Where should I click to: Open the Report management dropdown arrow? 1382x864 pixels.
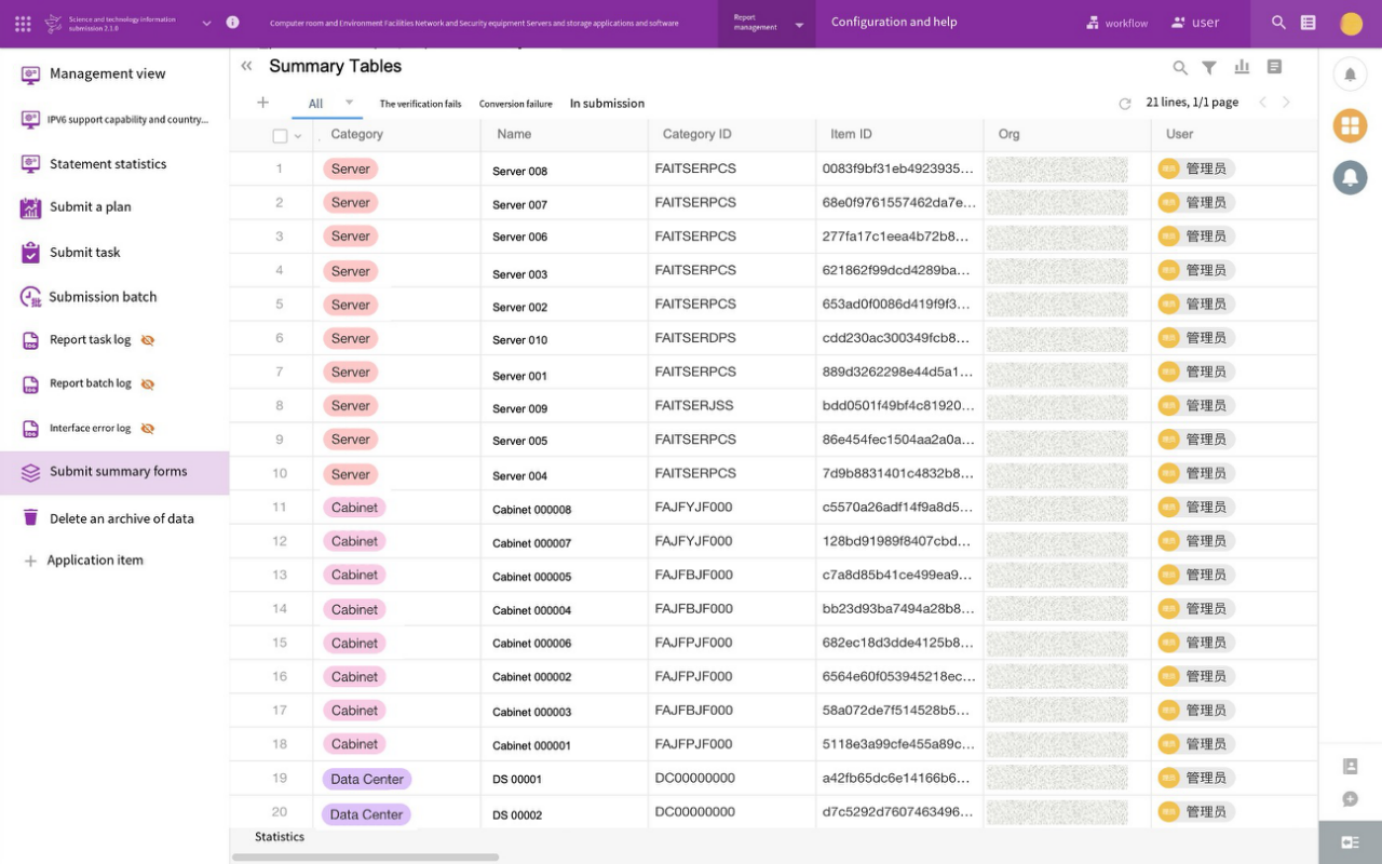799,24
